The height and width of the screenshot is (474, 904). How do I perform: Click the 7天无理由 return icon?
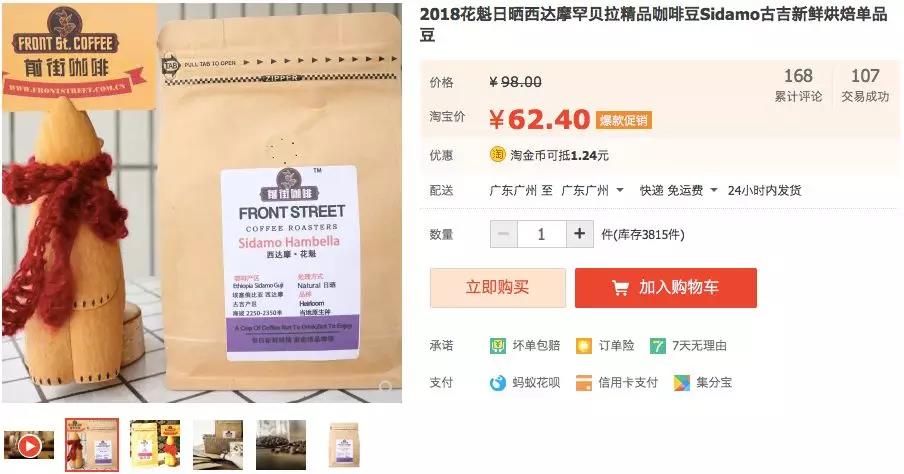[658, 346]
